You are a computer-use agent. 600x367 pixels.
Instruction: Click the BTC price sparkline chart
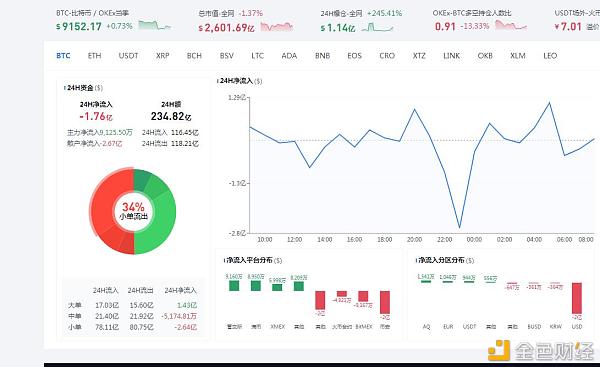coord(154,26)
